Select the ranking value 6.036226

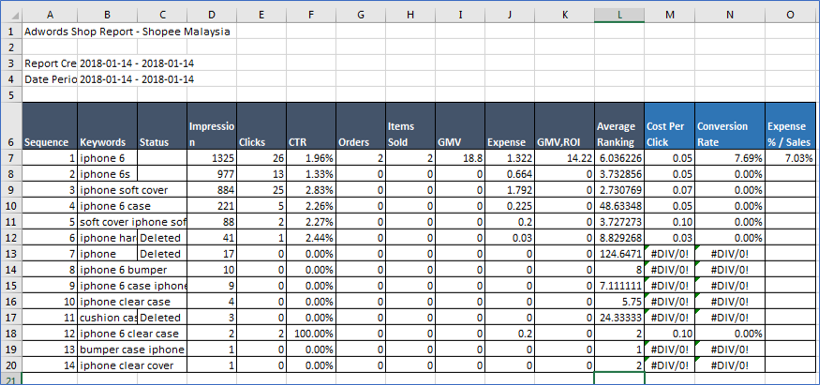point(619,158)
